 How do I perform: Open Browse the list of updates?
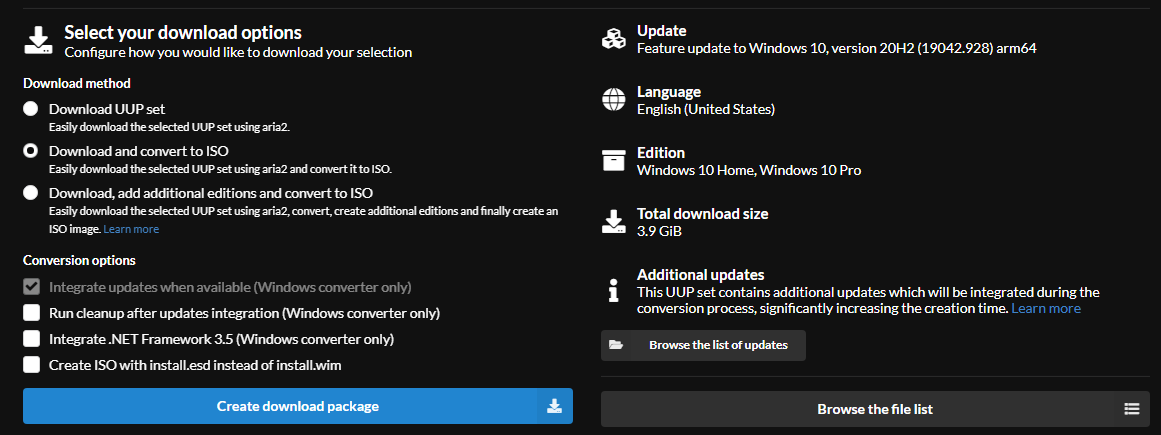(x=703, y=345)
